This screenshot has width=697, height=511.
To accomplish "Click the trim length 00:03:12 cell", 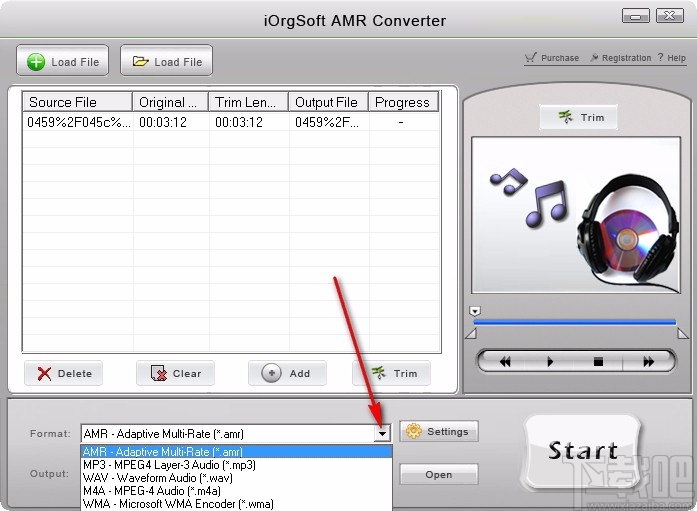I will click(x=239, y=122).
